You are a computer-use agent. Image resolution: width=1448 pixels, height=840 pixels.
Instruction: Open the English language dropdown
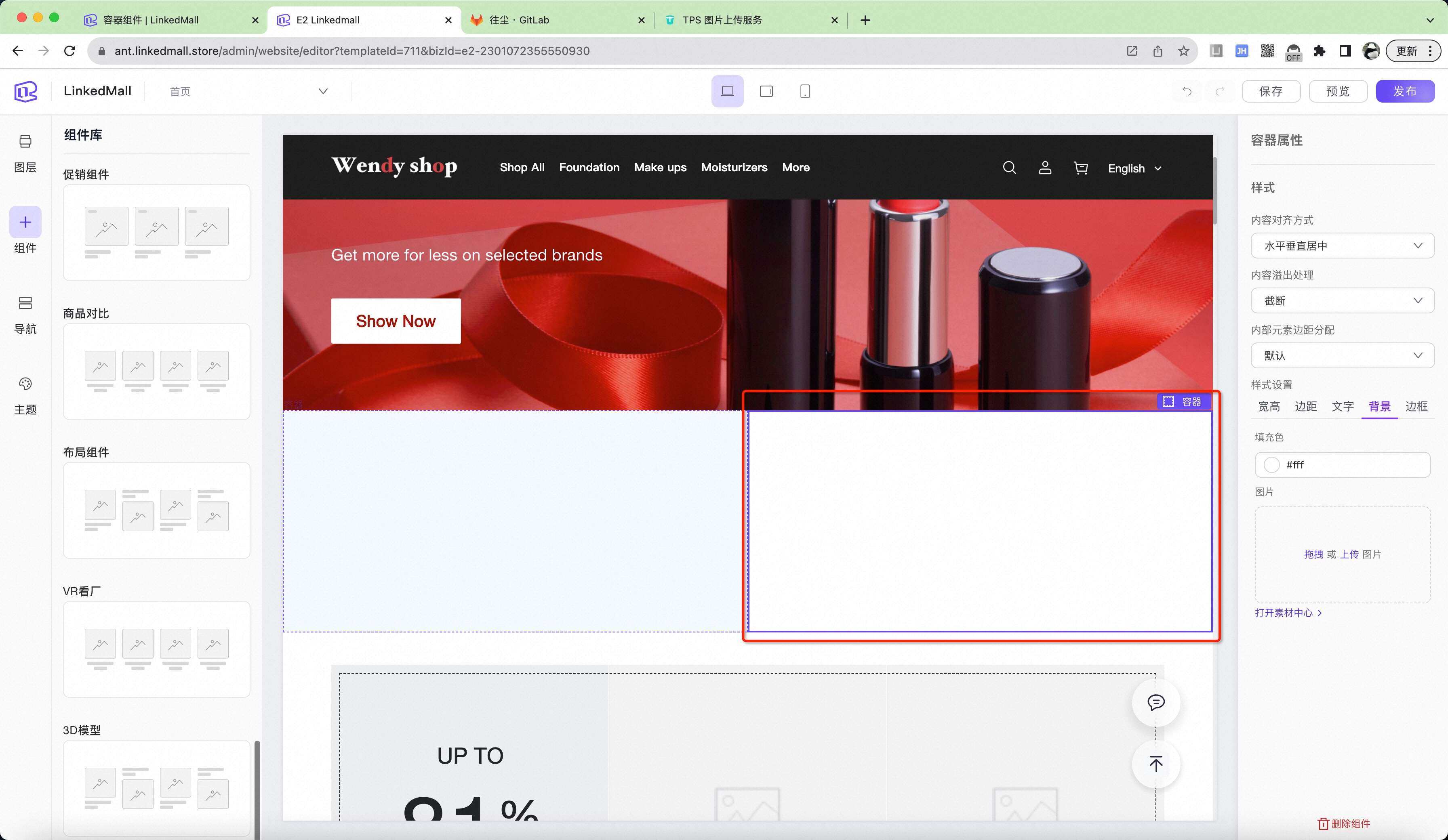click(1134, 168)
